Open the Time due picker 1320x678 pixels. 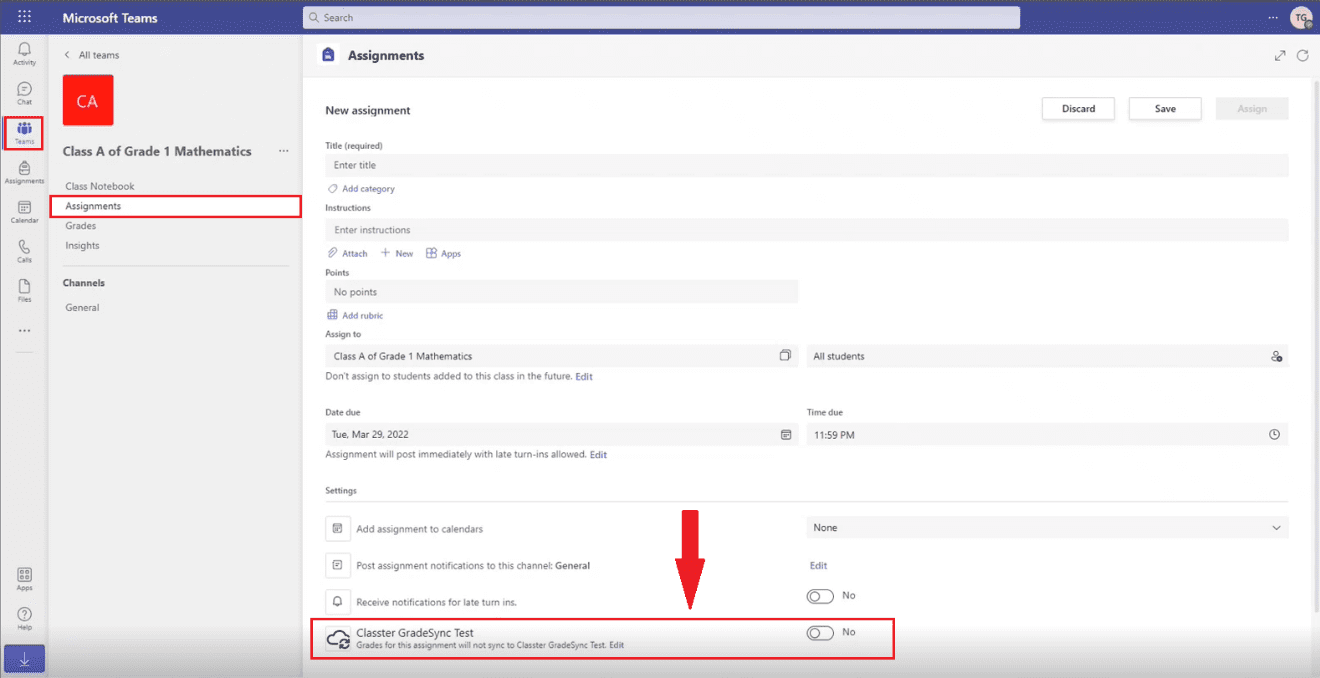[1274, 435]
